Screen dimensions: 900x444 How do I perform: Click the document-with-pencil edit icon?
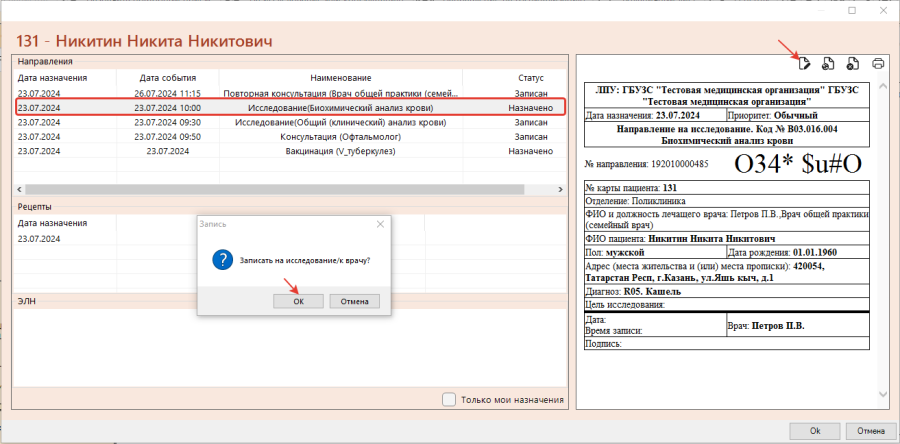click(x=804, y=64)
